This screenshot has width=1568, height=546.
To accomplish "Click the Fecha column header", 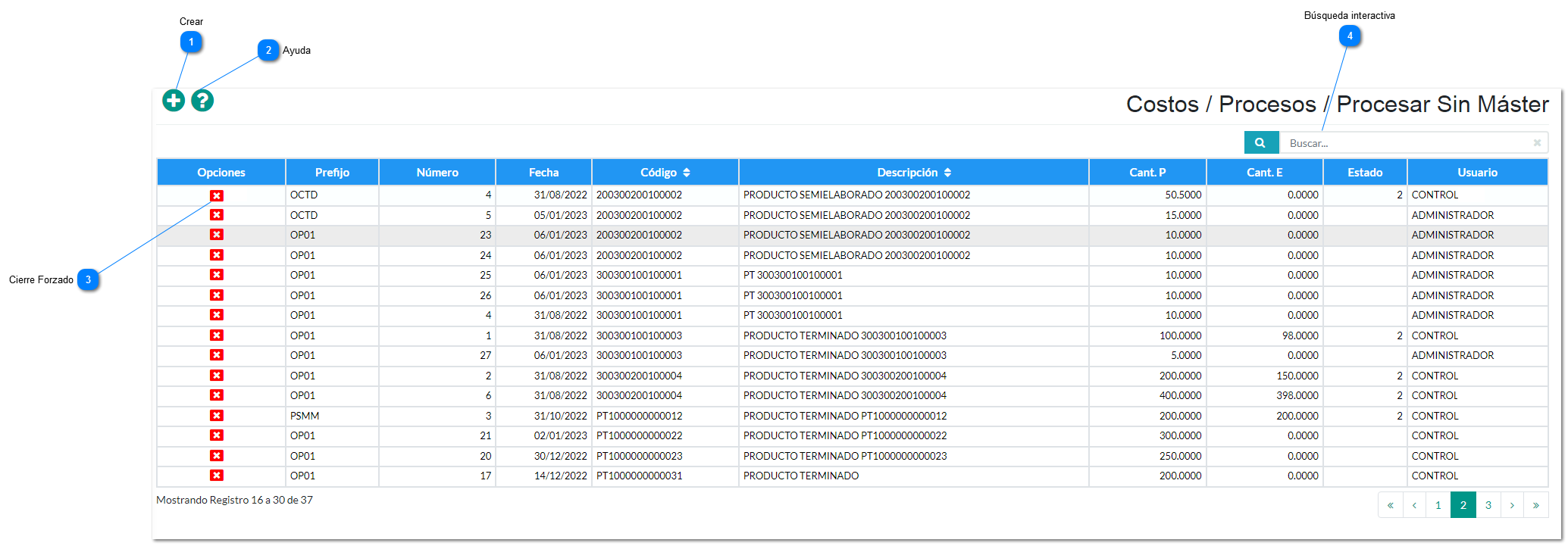I will [x=543, y=172].
